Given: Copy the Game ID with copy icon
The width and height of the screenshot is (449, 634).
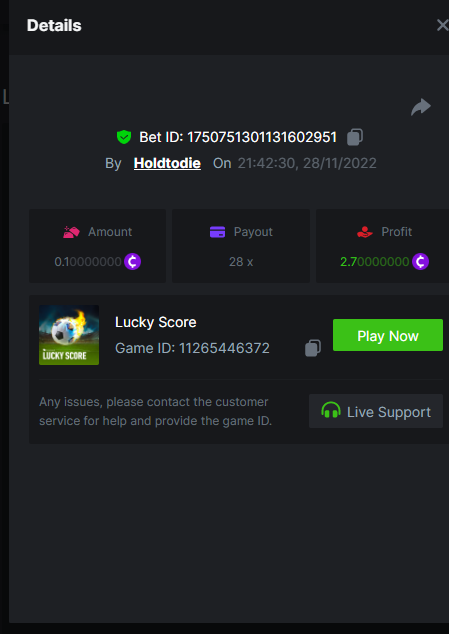Looking at the screenshot, I should [313, 348].
